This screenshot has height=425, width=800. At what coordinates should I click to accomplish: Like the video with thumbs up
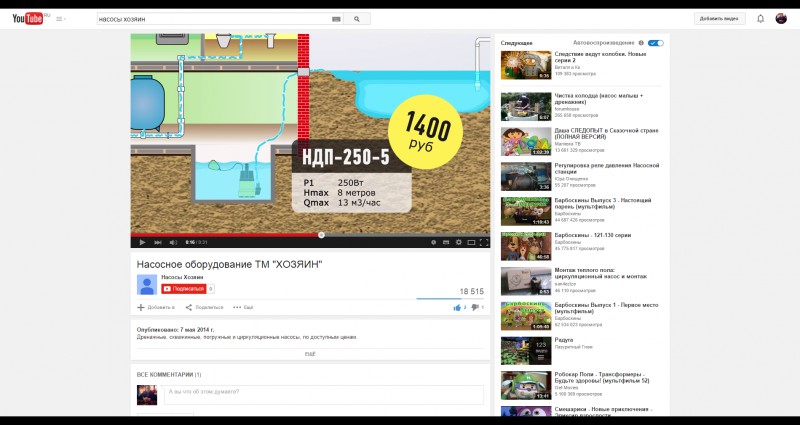click(x=458, y=307)
